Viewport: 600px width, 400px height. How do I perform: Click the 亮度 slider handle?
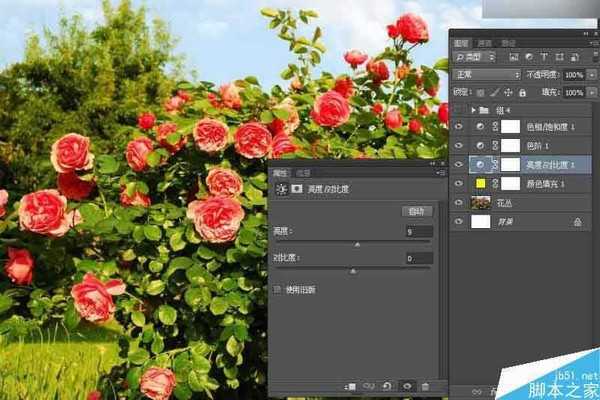[x=358, y=243]
